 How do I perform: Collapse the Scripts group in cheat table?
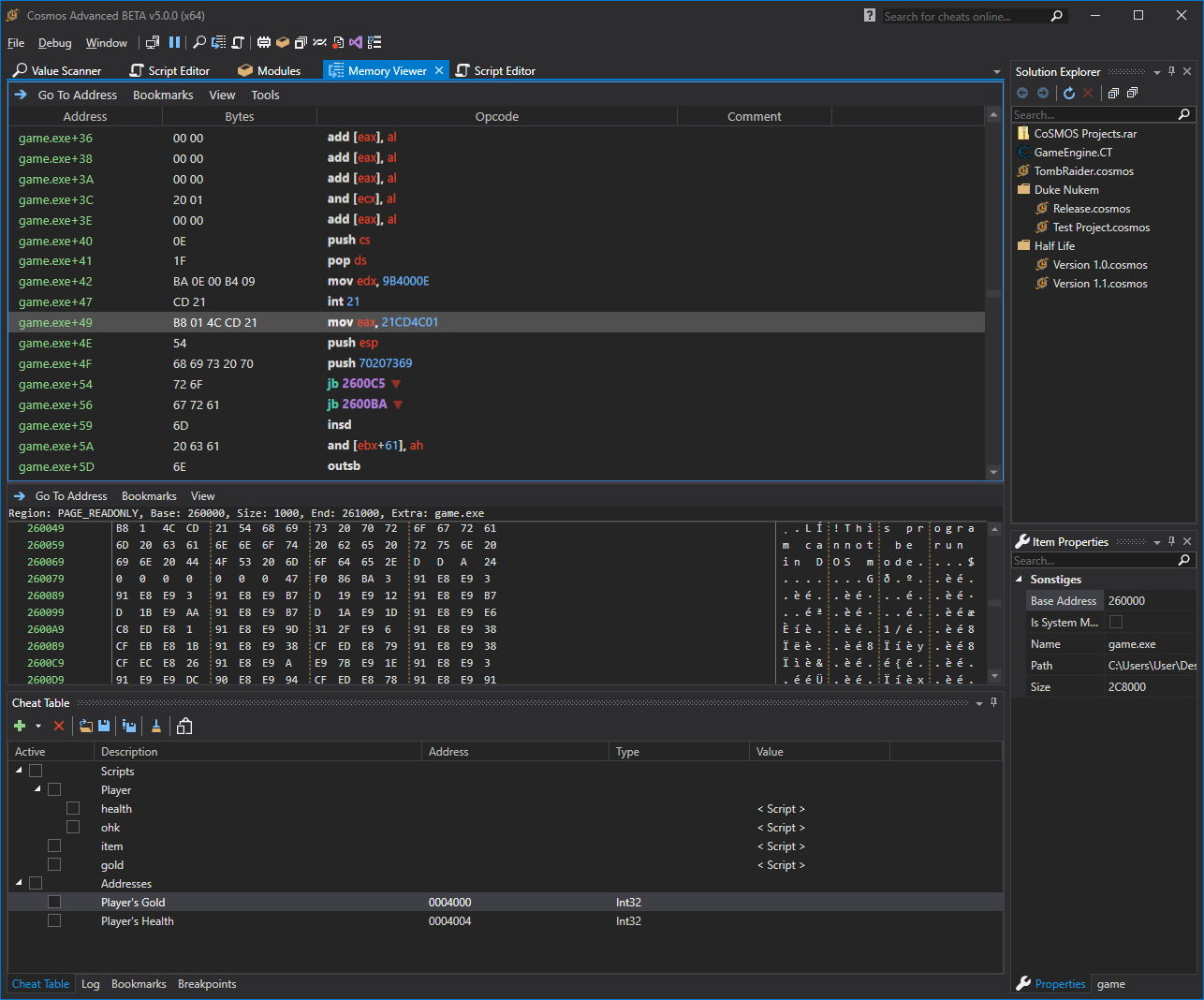(19, 770)
